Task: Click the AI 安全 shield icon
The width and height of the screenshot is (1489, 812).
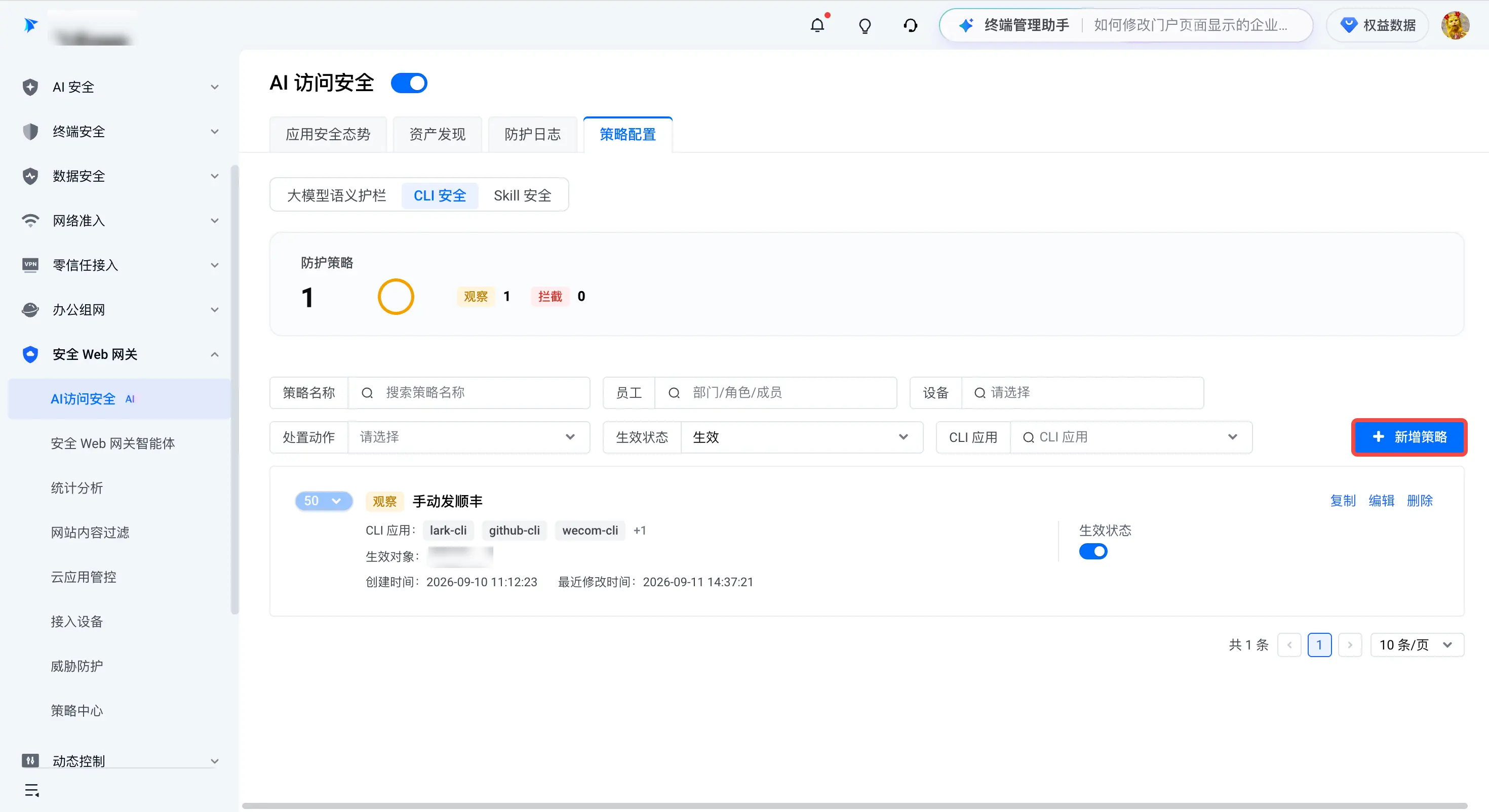Action: 30,87
